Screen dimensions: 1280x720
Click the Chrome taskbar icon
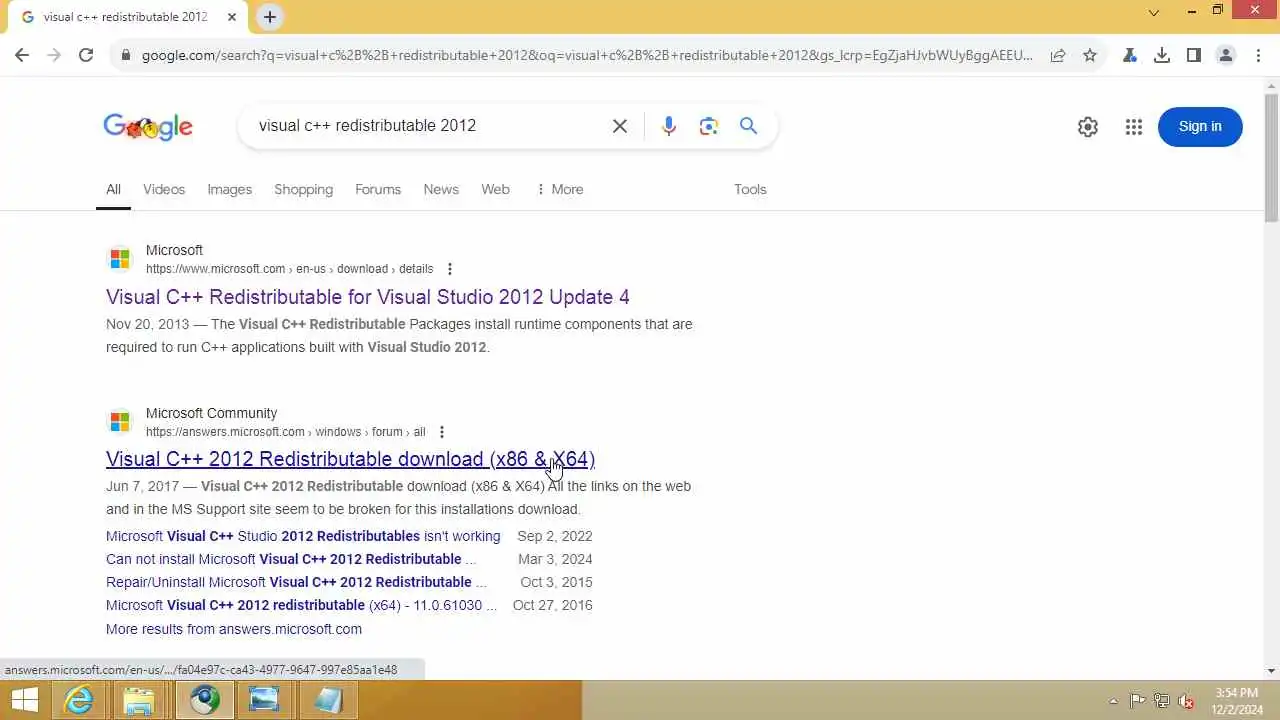coord(205,700)
